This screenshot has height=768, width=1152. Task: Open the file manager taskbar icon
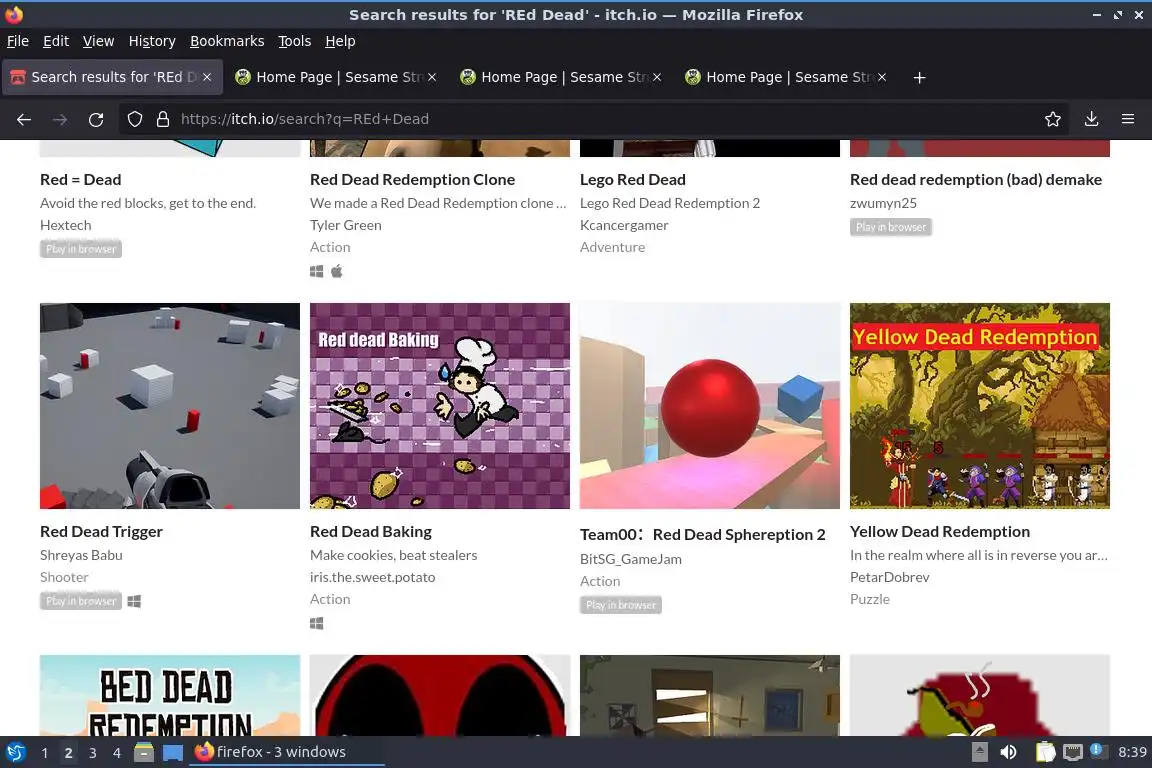[x=144, y=752]
